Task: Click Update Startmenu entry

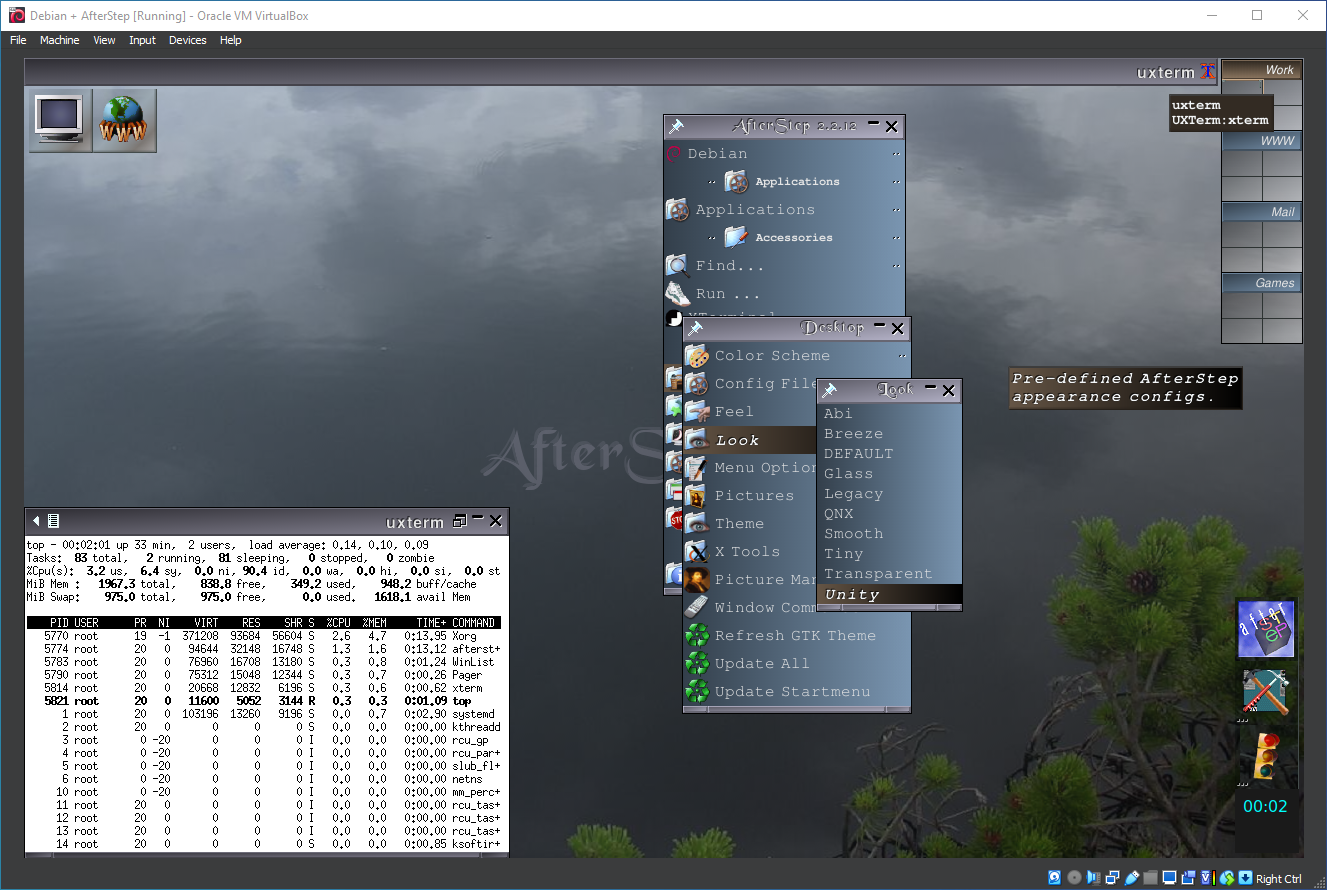Action: click(x=792, y=692)
